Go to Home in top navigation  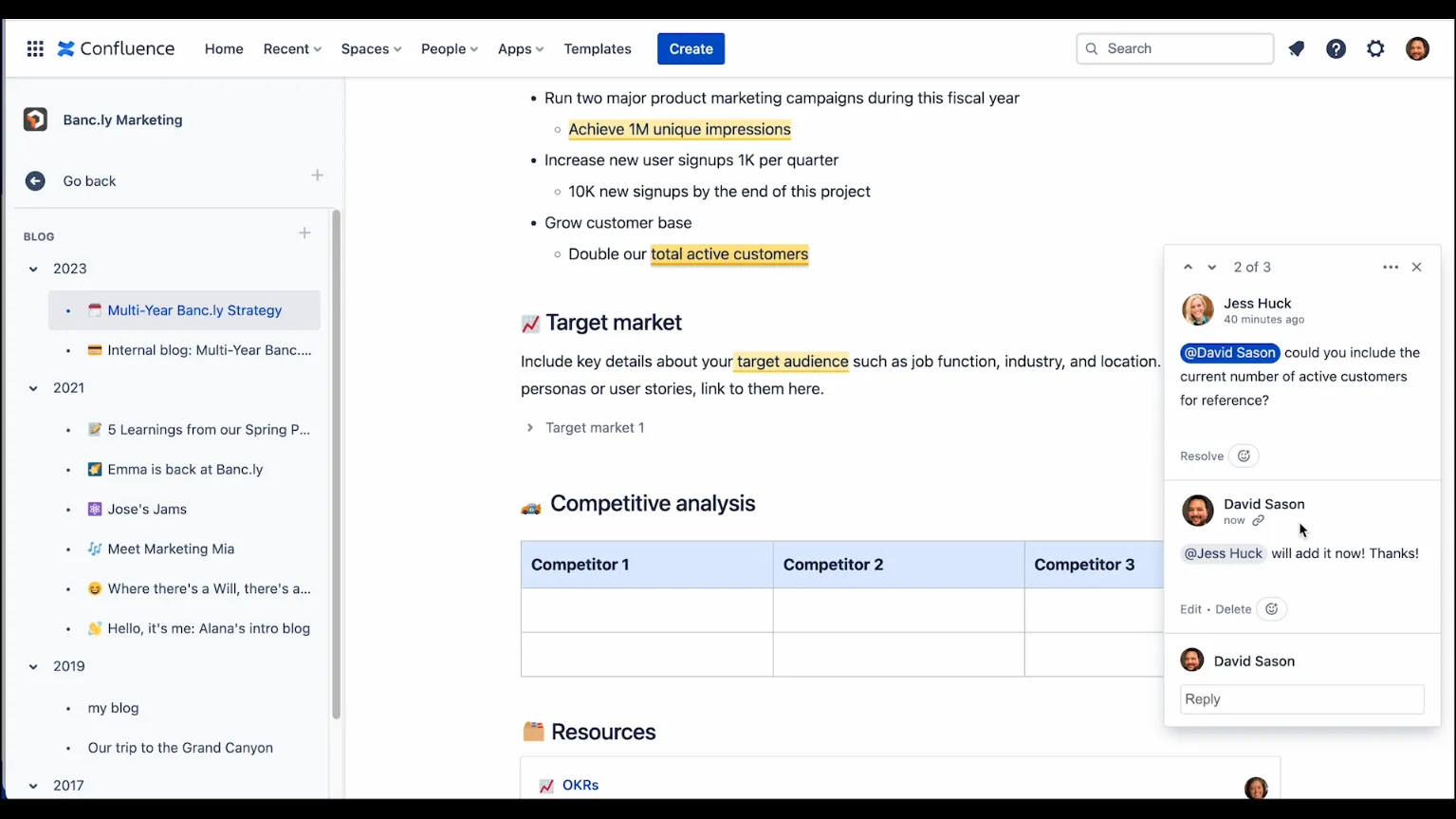(224, 48)
